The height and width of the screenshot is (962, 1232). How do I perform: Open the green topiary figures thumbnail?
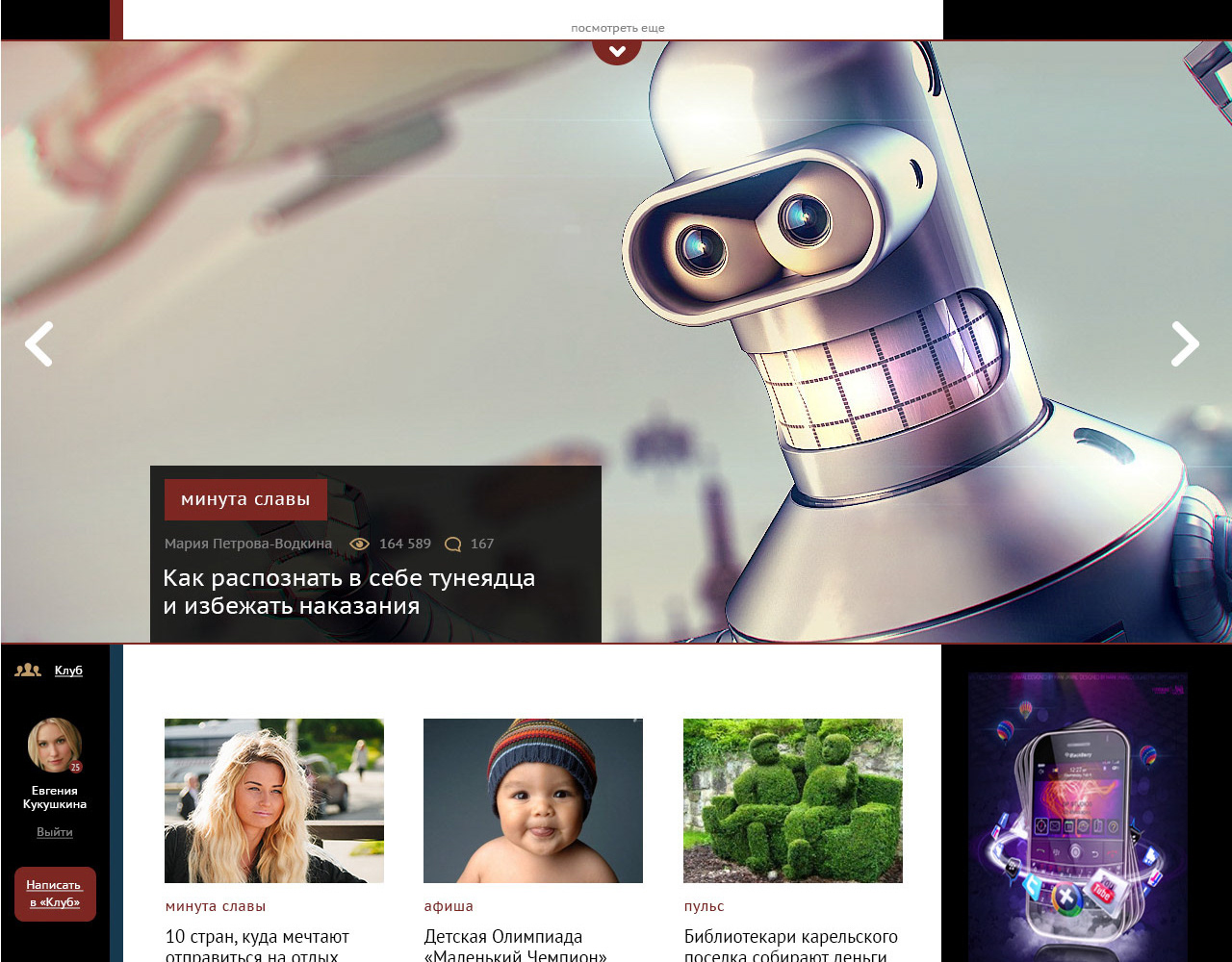coord(793,801)
